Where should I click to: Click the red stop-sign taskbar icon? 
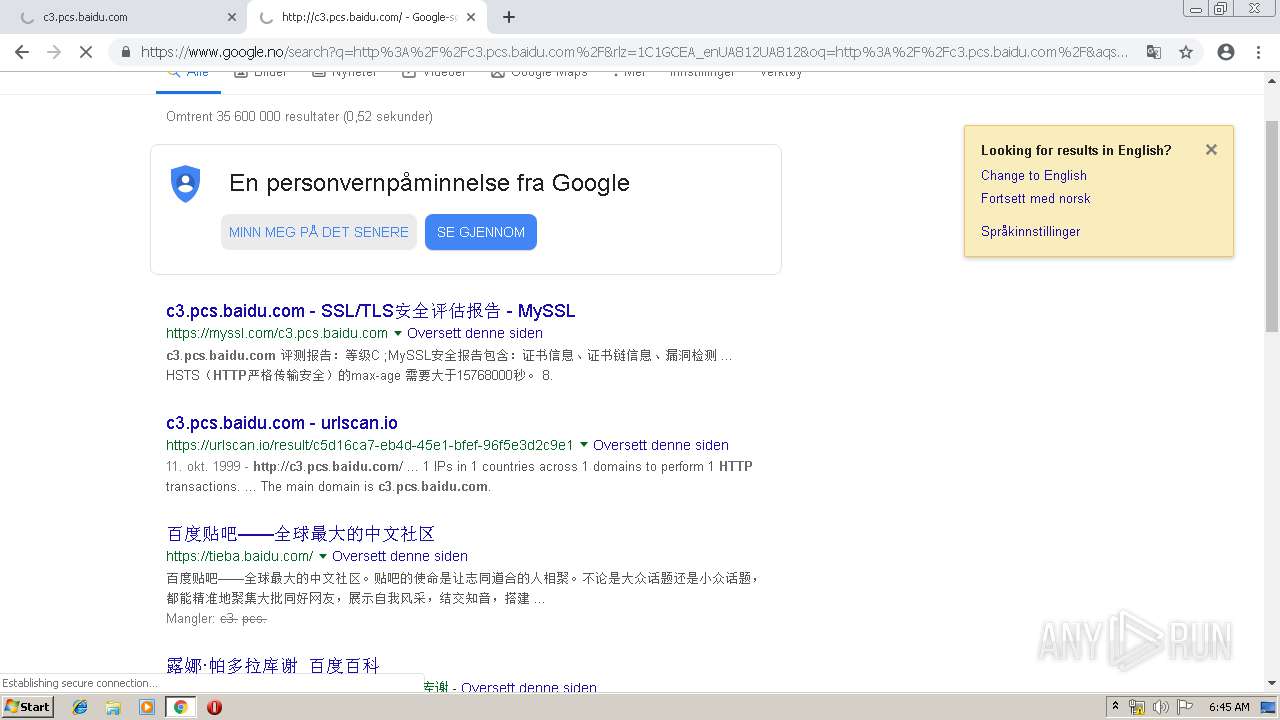pyautogui.click(x=214, y=707)
